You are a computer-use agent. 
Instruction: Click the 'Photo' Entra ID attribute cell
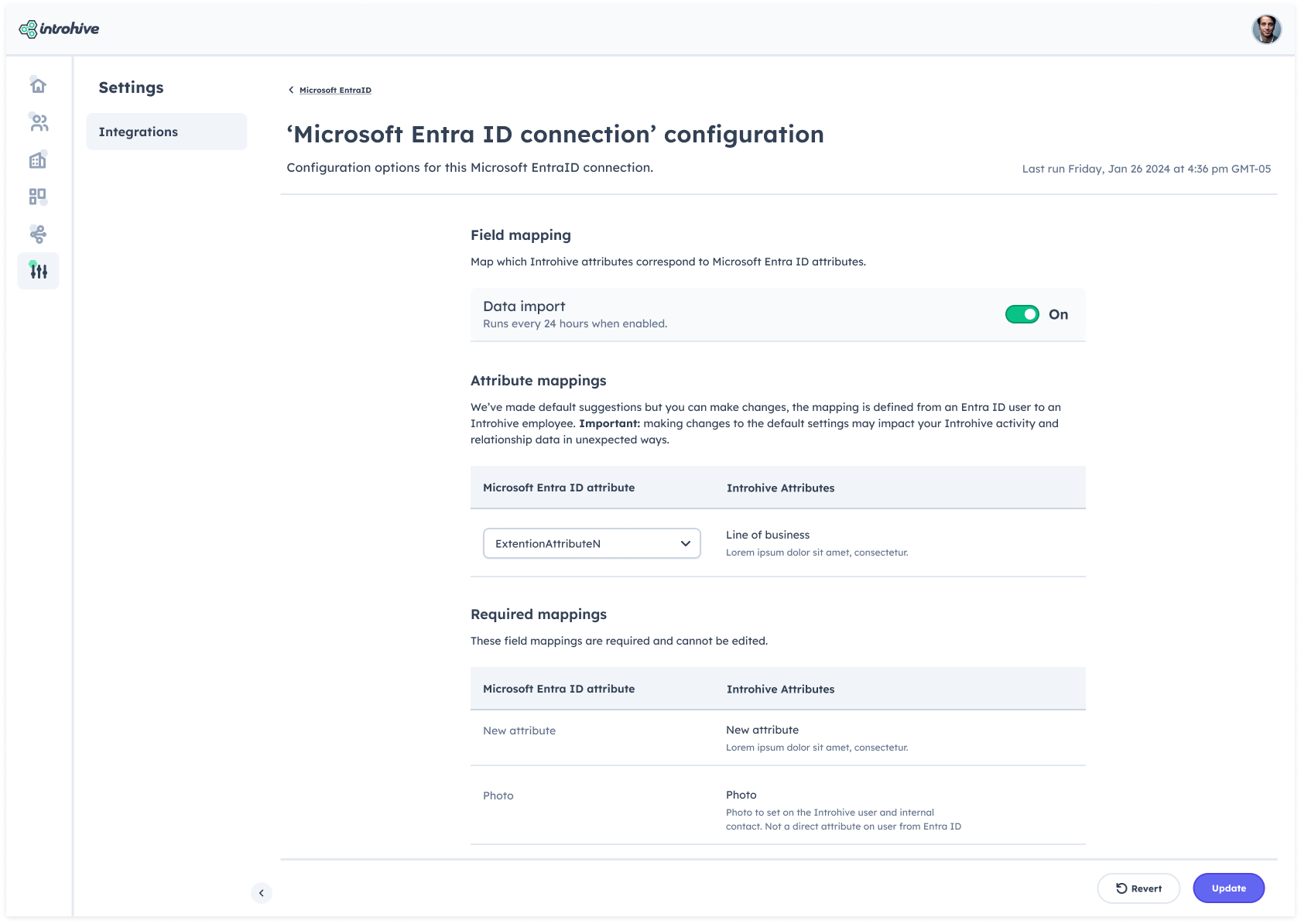click(498, 796)
